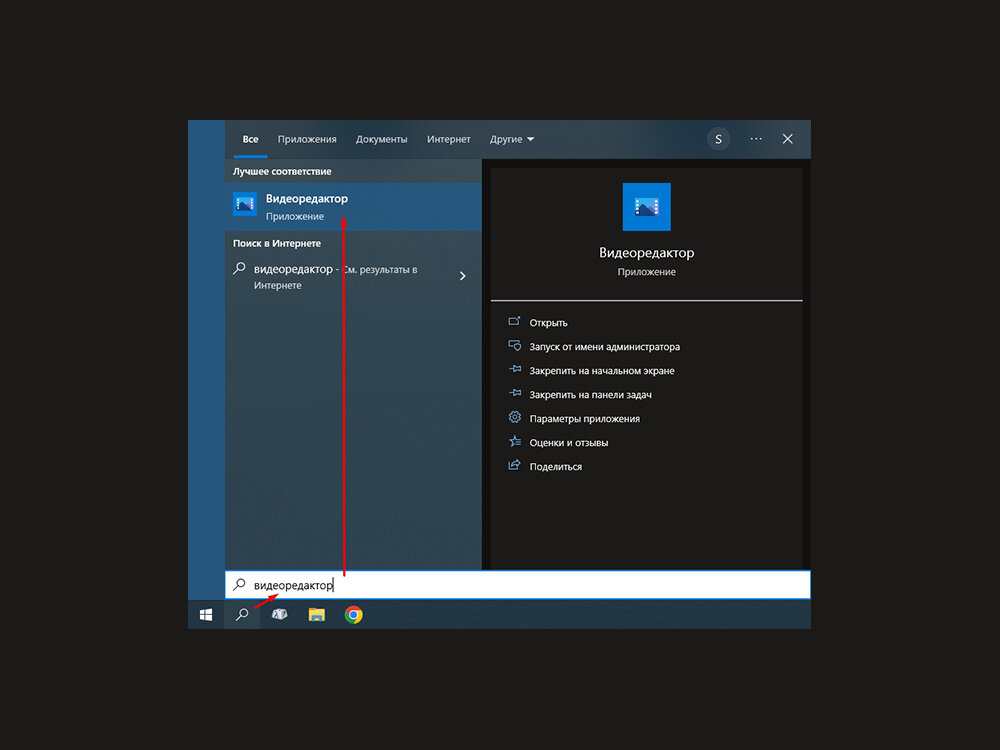Screen dimensions: 1000x750
Task: Click inside the search input field
Action: click(x=517, y=584)
